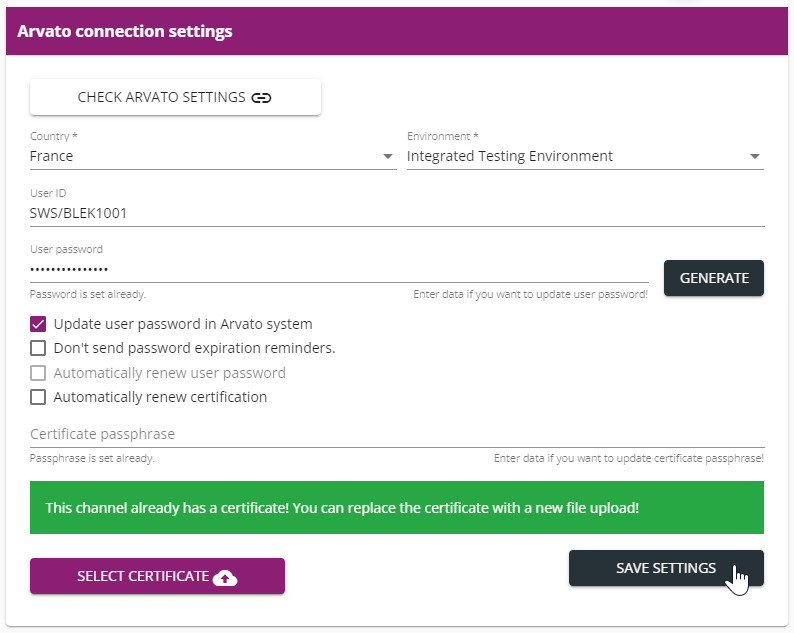Click 'Enter data if you want to update certificate passphrase!' hint
794x633 pixels.
[x=629, y=458]
